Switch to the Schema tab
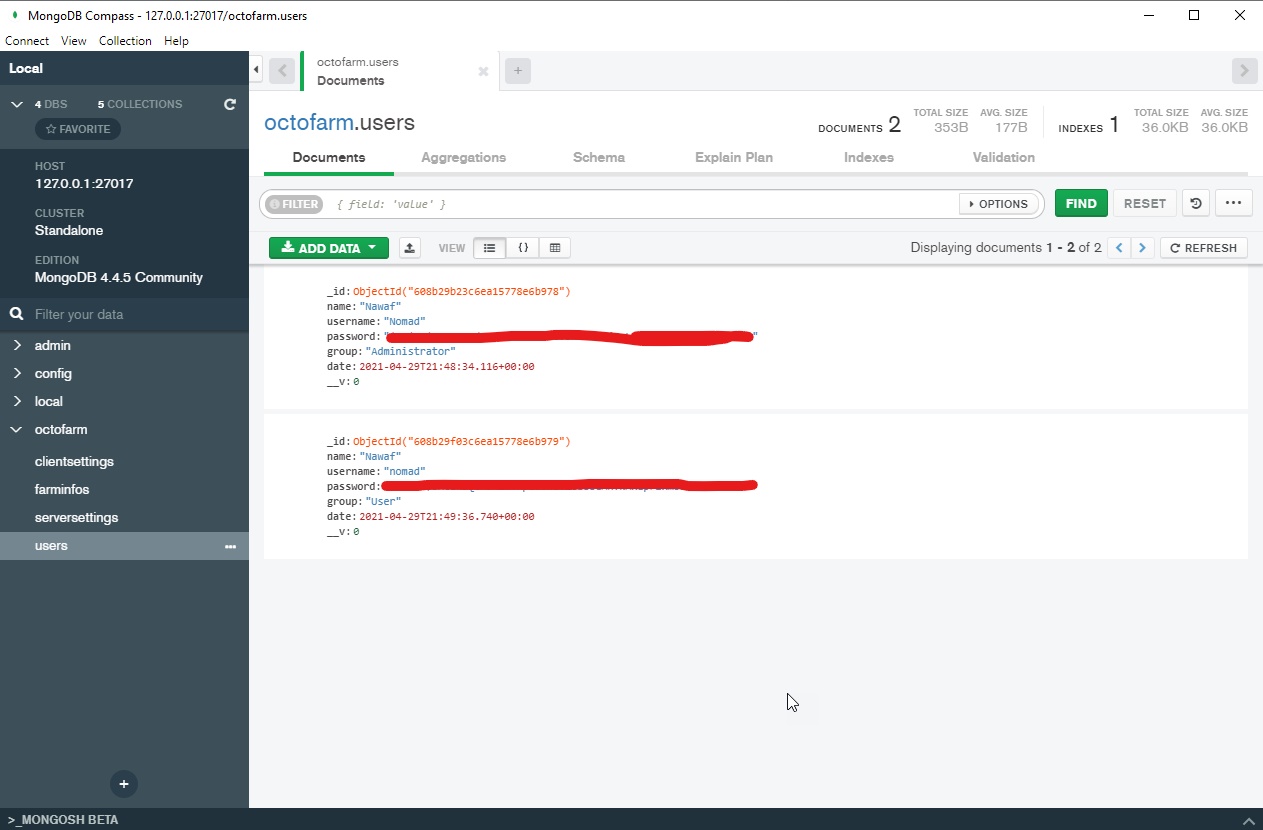 click(x=598, y=157)
